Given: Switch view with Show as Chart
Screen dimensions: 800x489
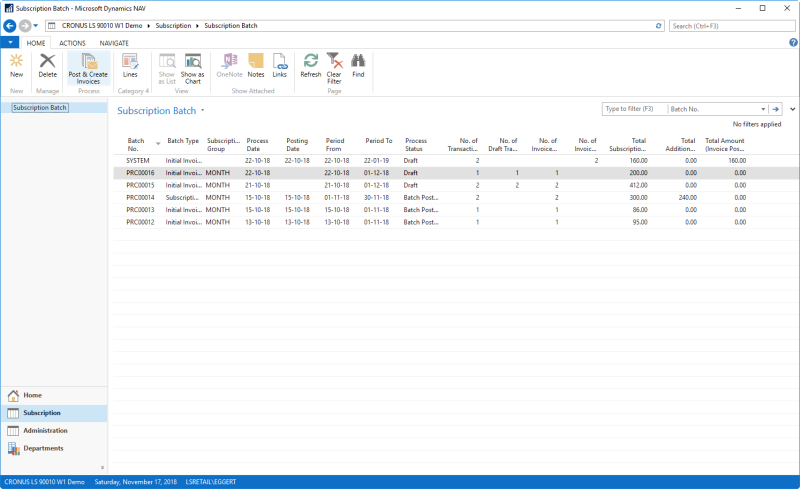Looking at the screenshot, I should tap(192, 67).
